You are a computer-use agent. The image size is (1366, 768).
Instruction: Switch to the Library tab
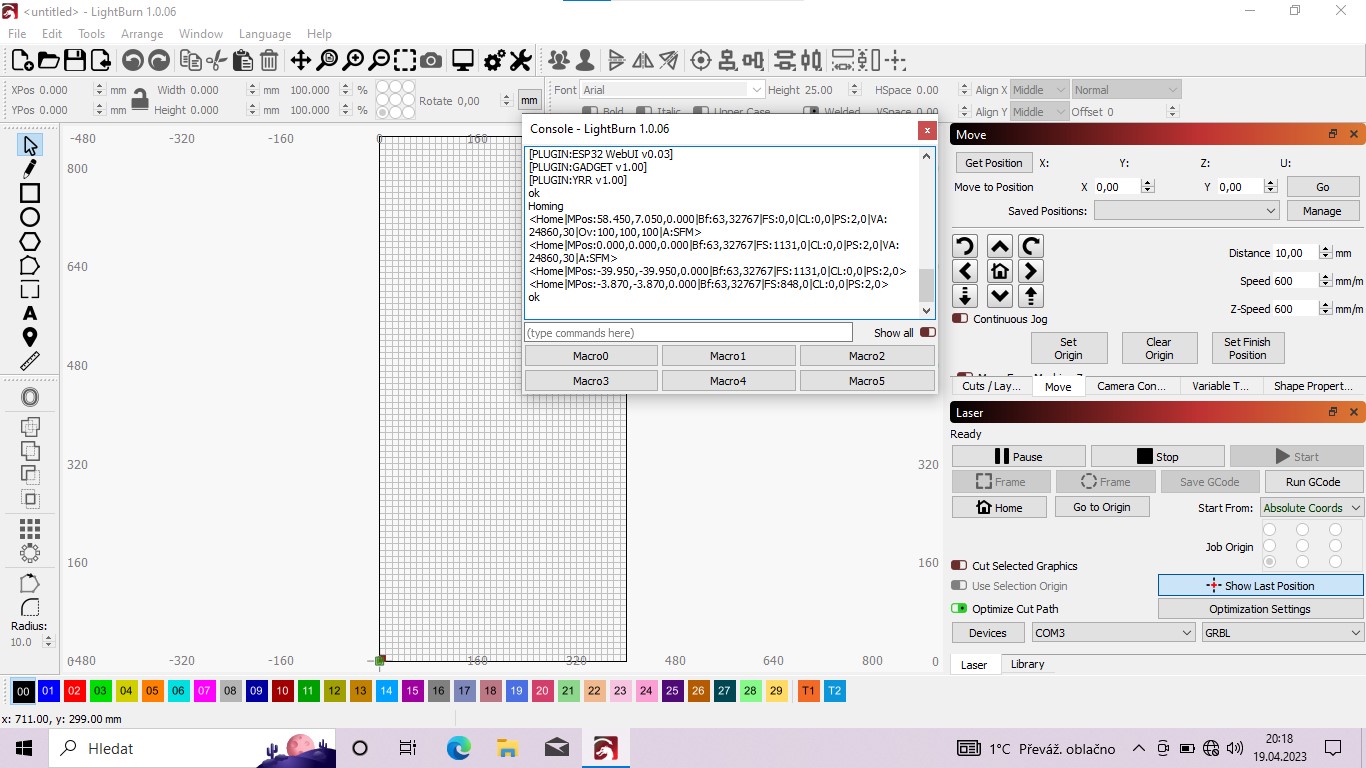(1027, 664)
